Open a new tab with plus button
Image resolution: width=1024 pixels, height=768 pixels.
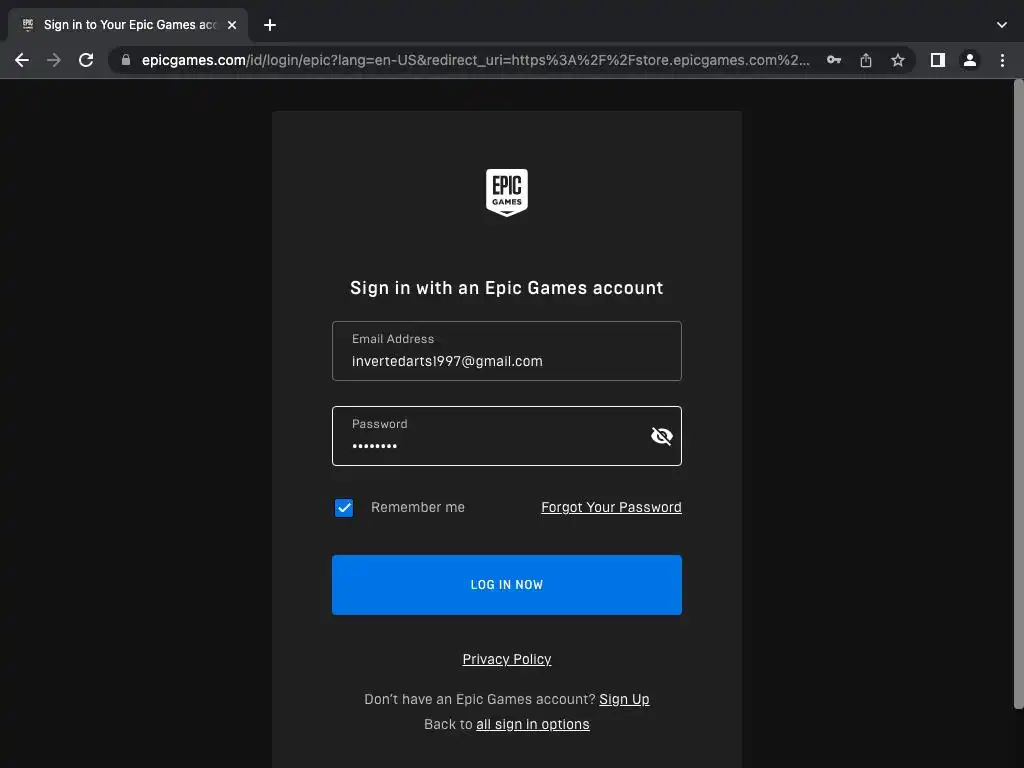270,25
